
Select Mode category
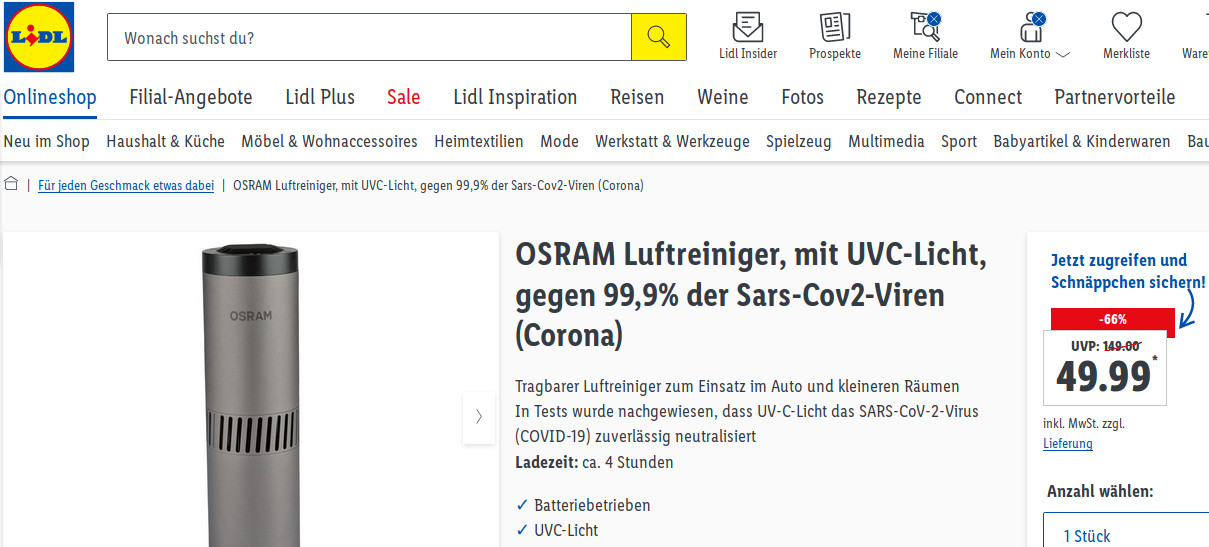559,141
